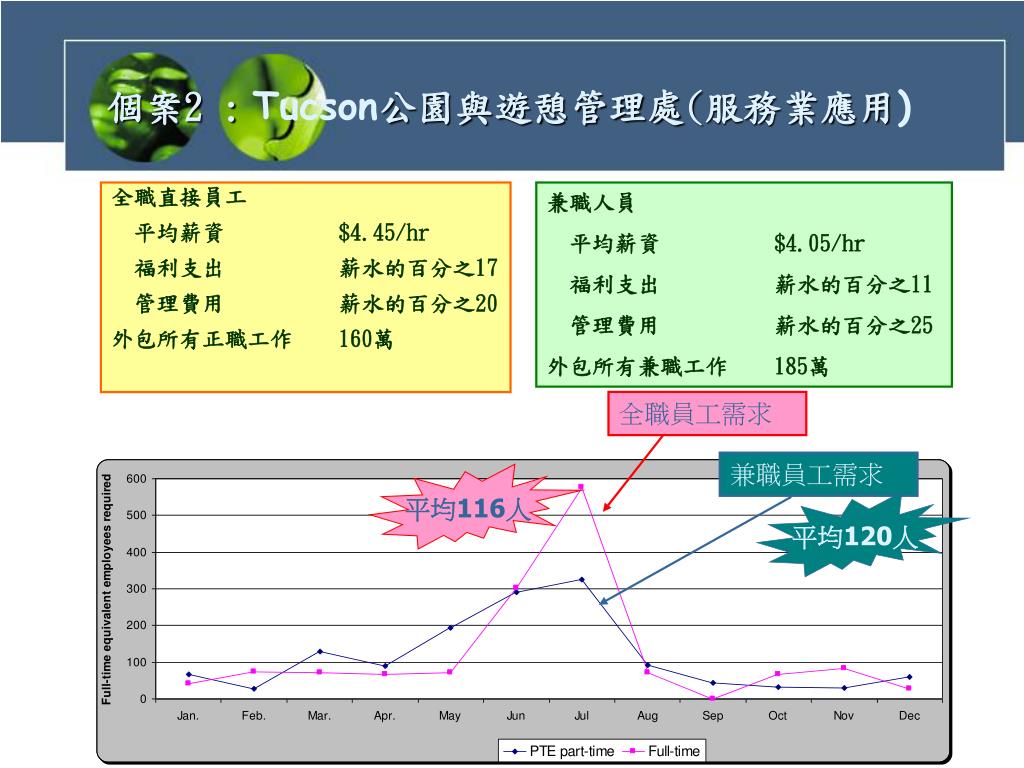Click the PTE part-time data point at Mar.
Viewport: 1024px width, 768px height.
[x=319, y=651]
